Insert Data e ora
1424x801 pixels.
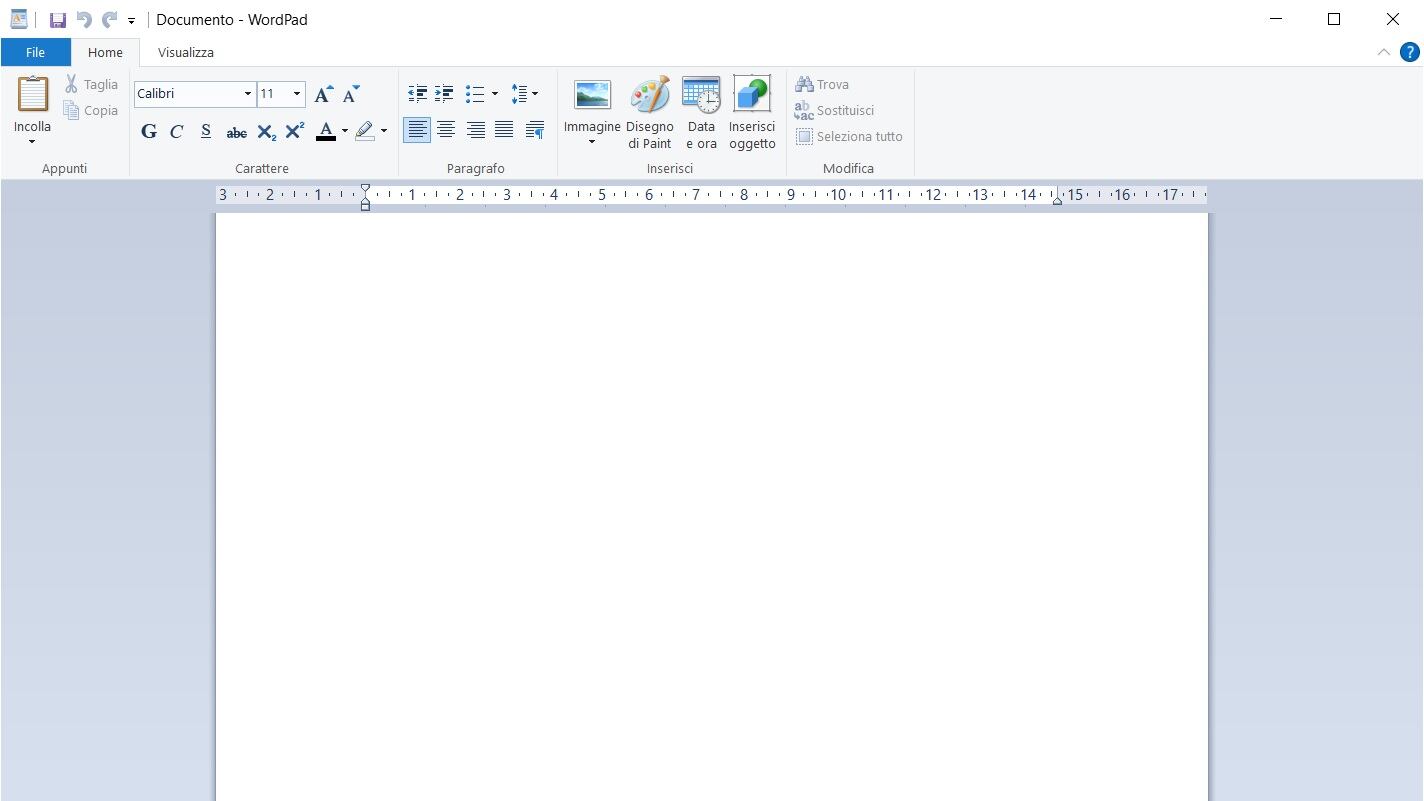click(701, 112)
